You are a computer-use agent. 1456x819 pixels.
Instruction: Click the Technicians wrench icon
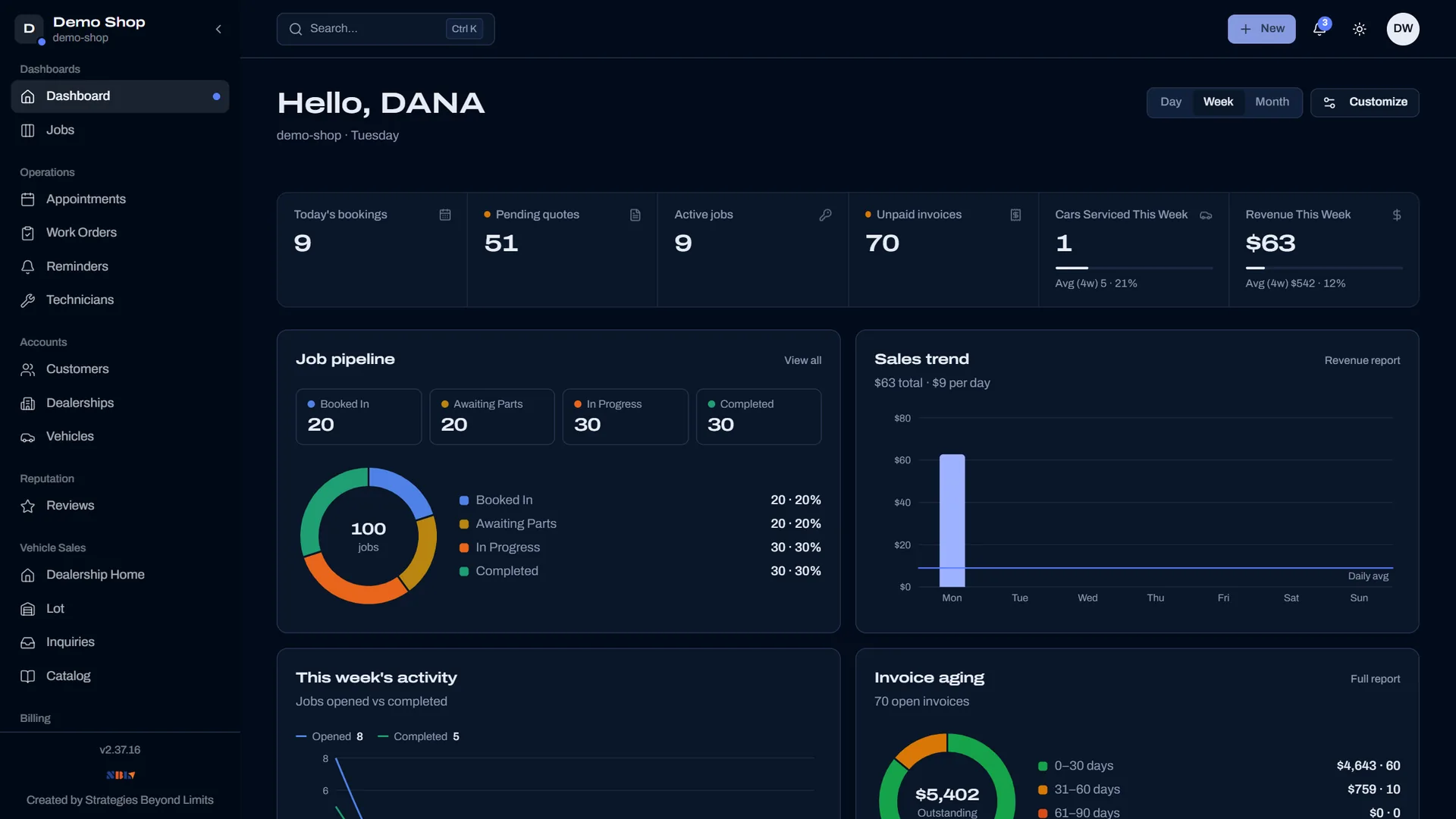point(28,300)
